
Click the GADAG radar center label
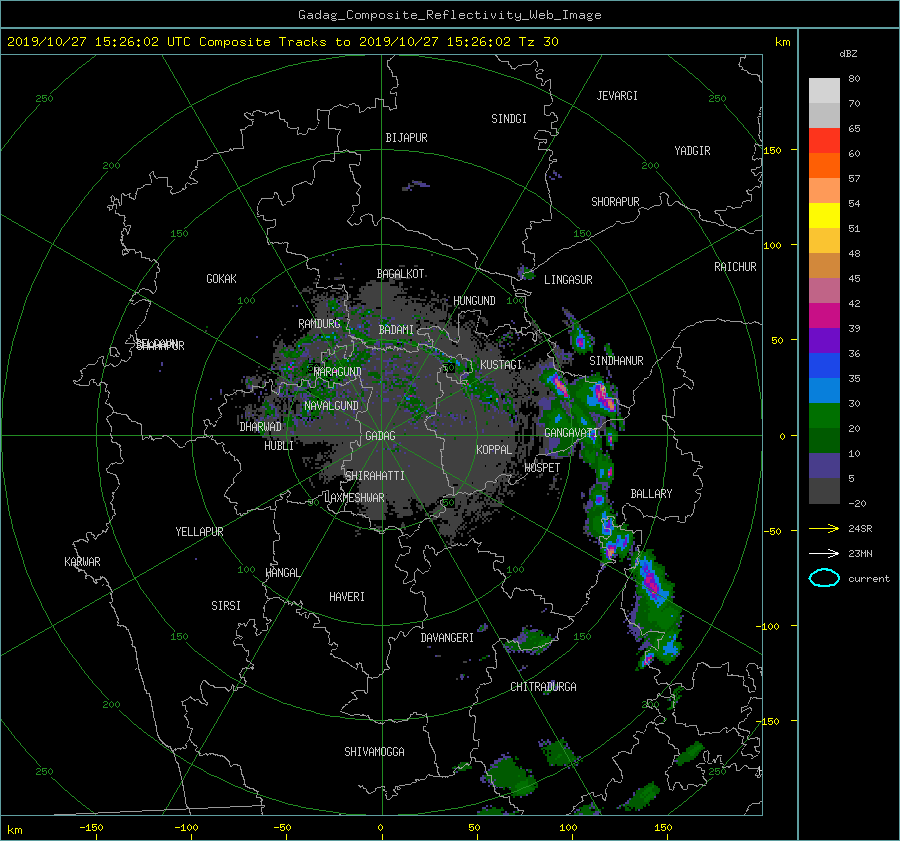(381, 436)
